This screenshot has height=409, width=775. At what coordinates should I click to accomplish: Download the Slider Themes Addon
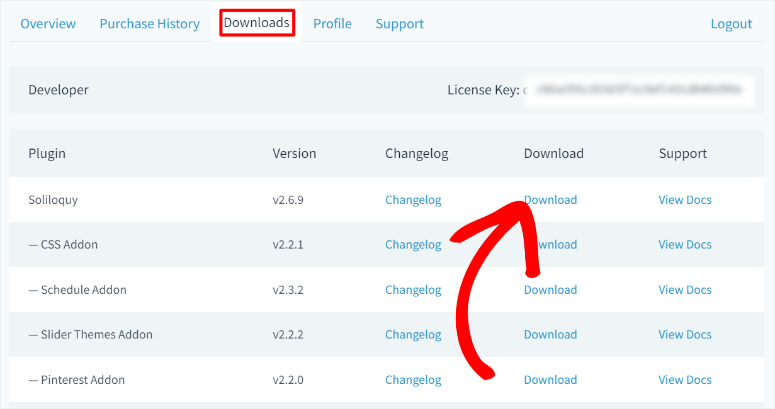551,334
